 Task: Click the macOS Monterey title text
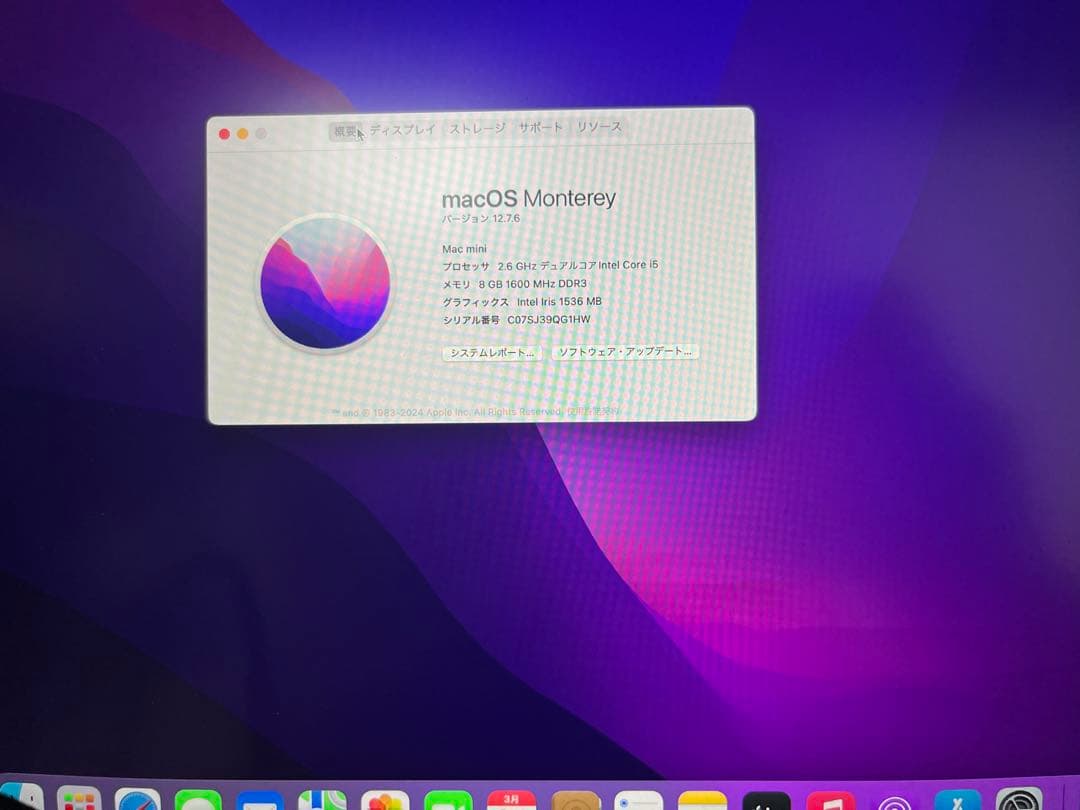(528, 198)
